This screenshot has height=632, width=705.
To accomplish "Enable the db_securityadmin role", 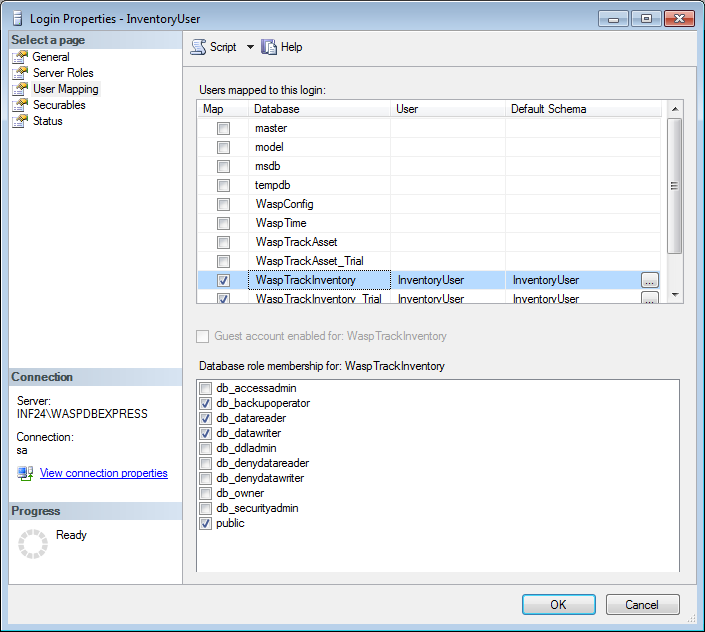I will pyautogui.click(x=205, y=508).
